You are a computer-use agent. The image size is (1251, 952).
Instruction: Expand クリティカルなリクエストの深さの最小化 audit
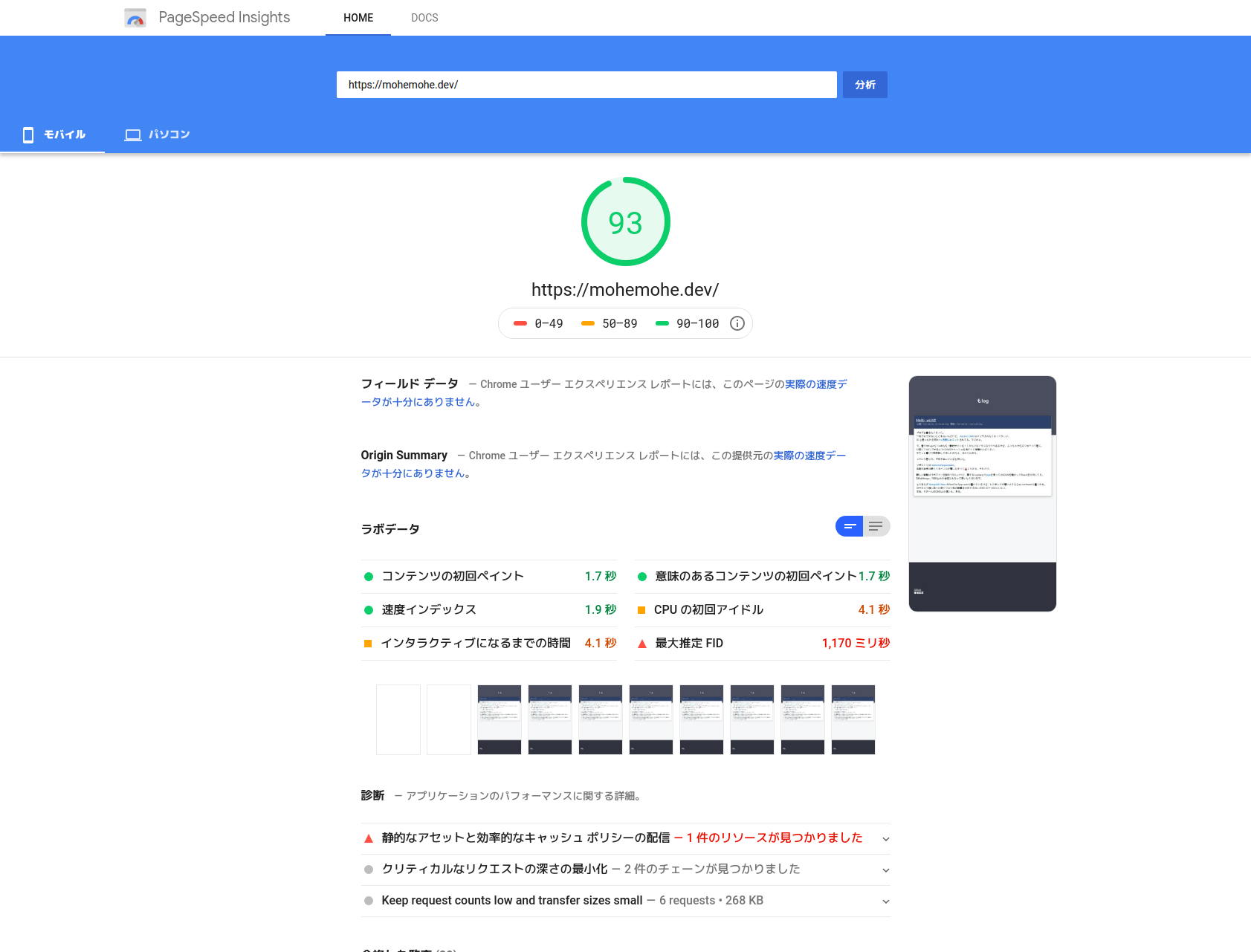[626, 870]
